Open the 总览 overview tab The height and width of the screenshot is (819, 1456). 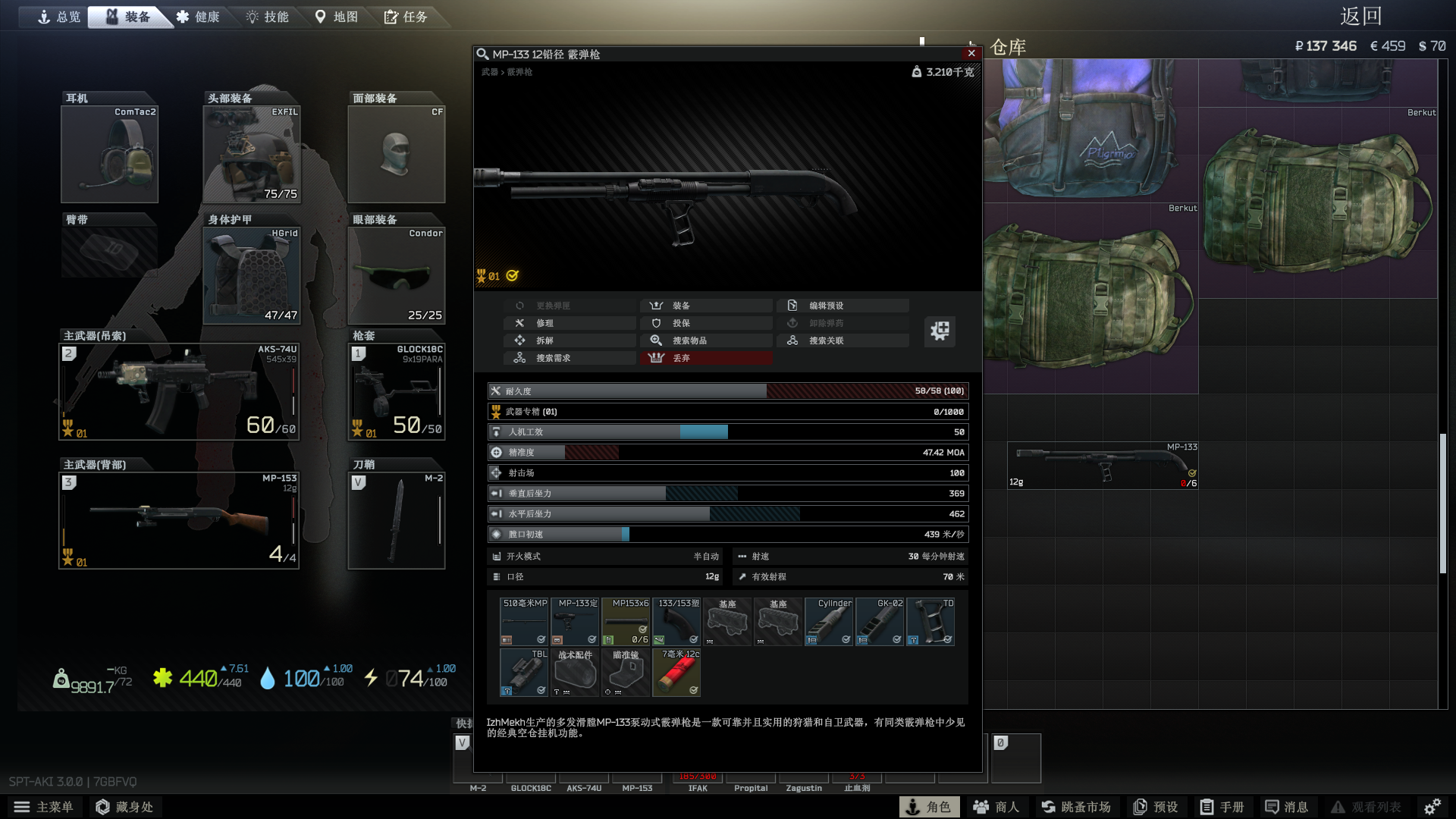[58, 17]
